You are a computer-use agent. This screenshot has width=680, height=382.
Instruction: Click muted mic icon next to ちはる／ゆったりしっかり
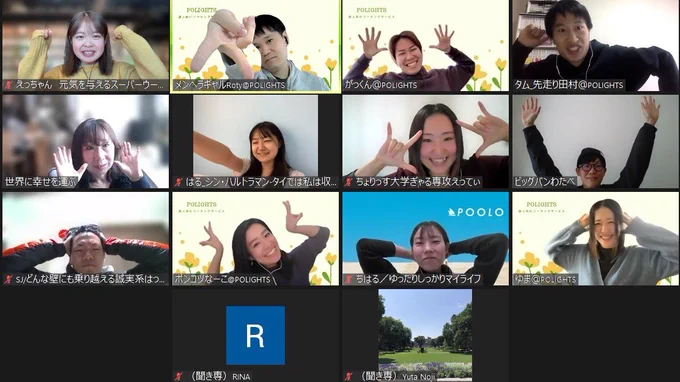349,280
